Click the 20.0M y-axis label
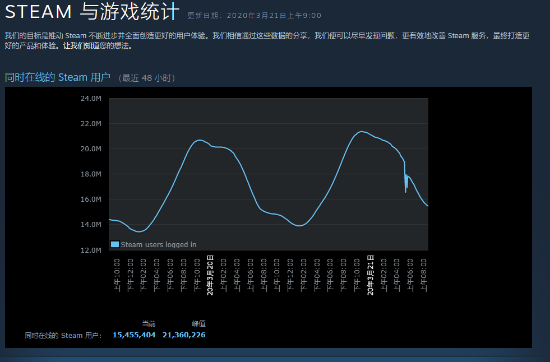The width and height of the screenshot is (550, 362). click(x=91, y=149)
